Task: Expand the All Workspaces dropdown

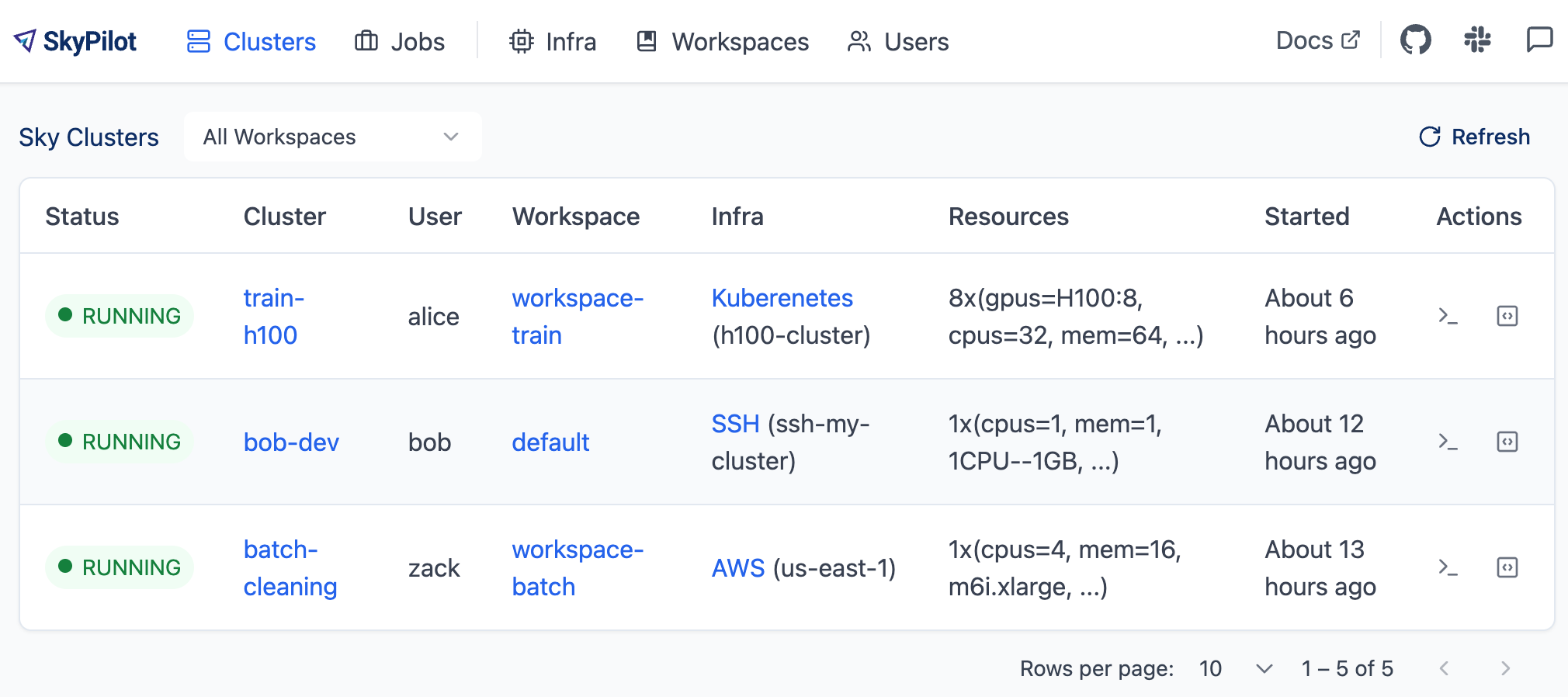Action: [x=332, y=137]
